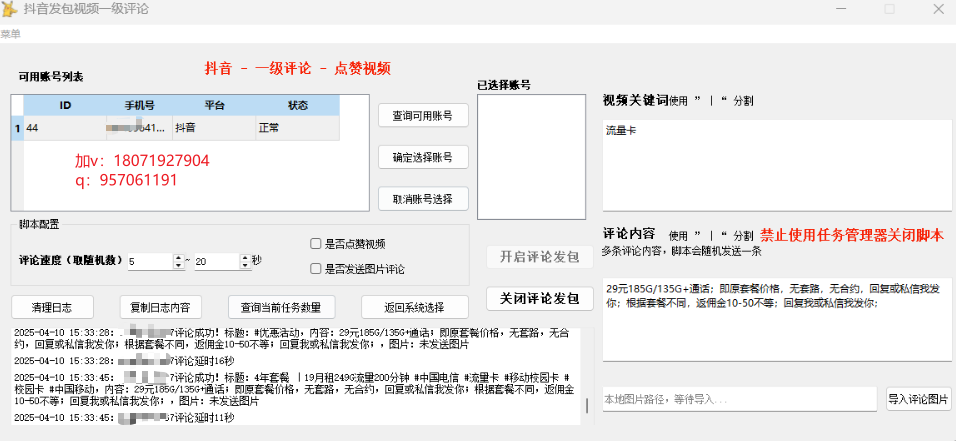Click 查询可用账号 button
The image size is (956, 441).
[423, 115]
